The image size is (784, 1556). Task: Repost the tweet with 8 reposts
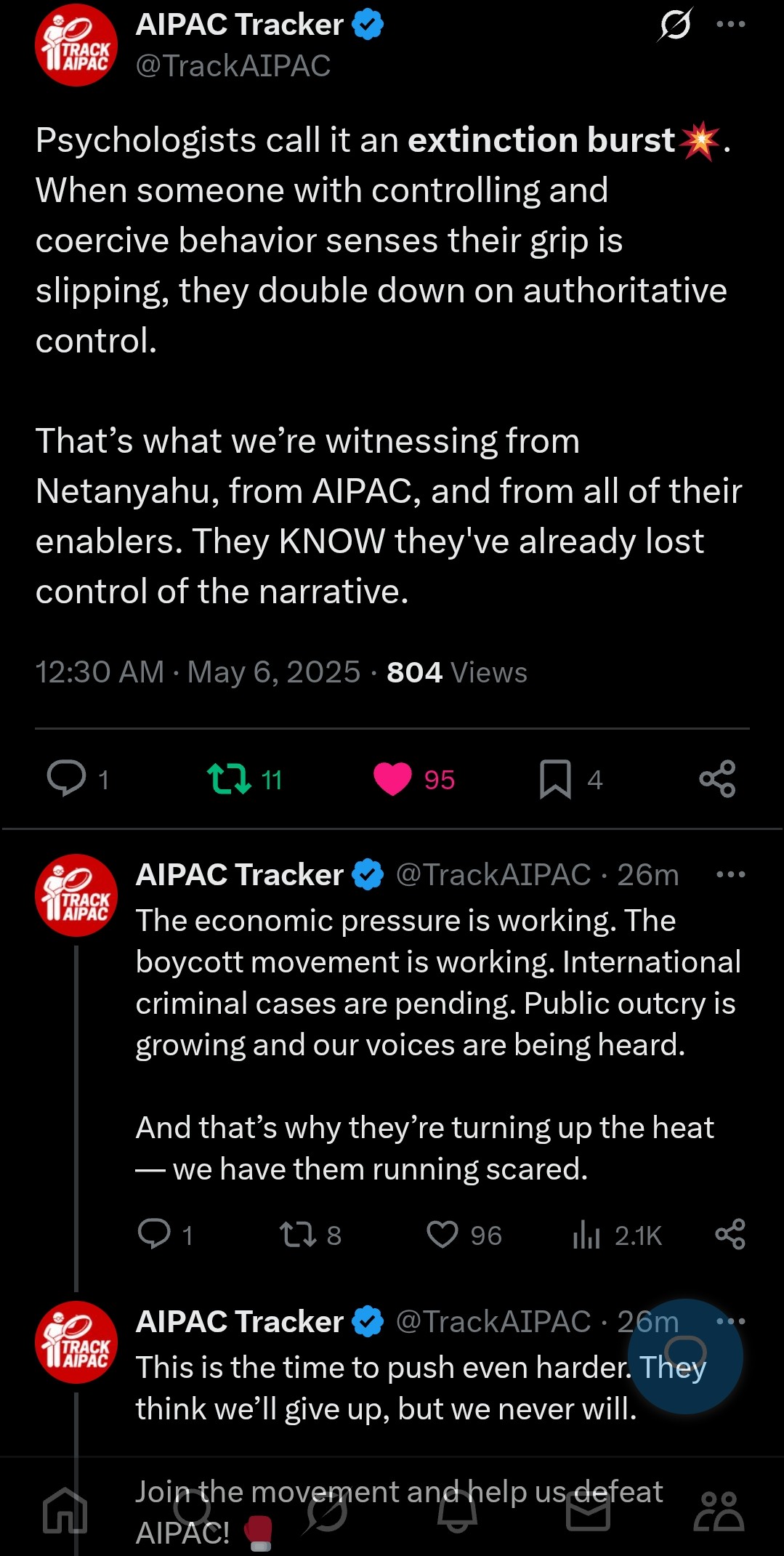point(298,1234)
